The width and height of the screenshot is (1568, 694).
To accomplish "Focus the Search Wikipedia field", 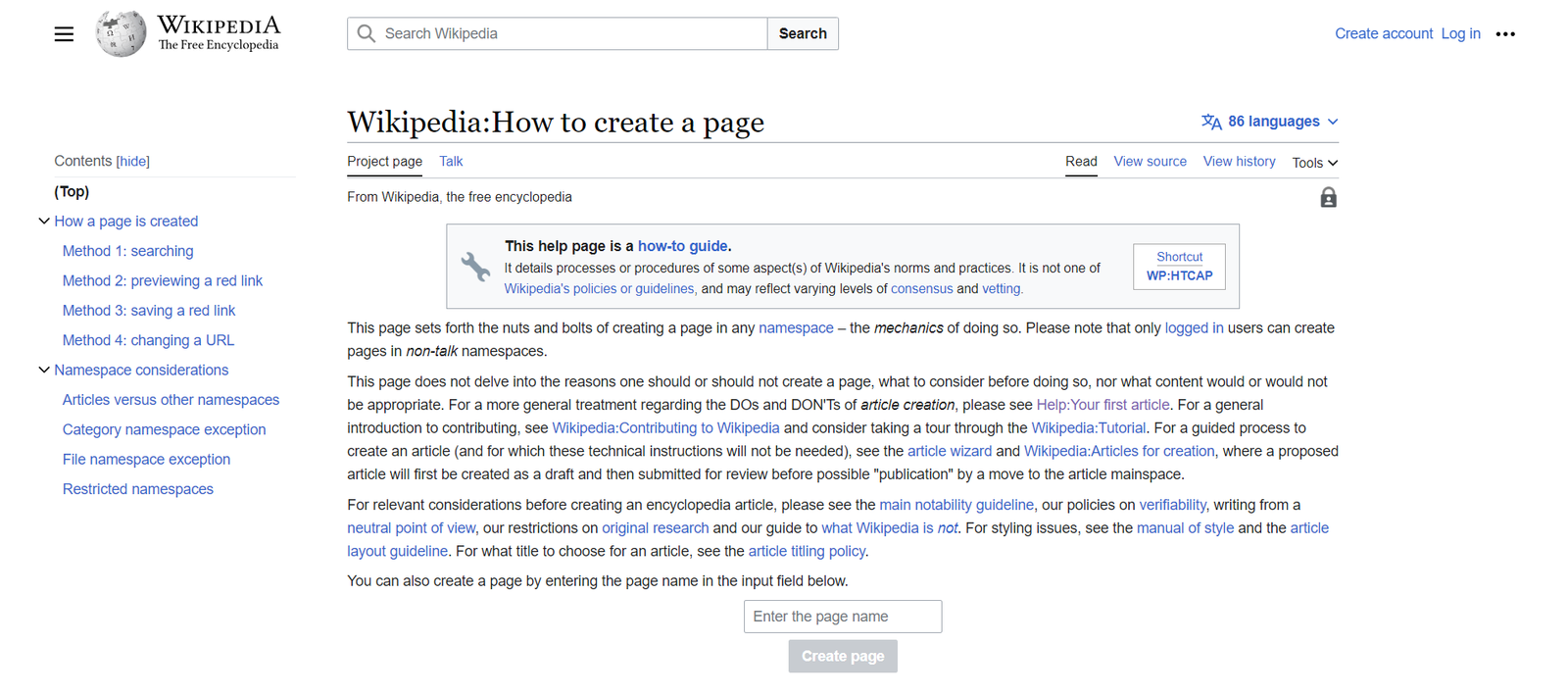I will [x=557, y=33].
